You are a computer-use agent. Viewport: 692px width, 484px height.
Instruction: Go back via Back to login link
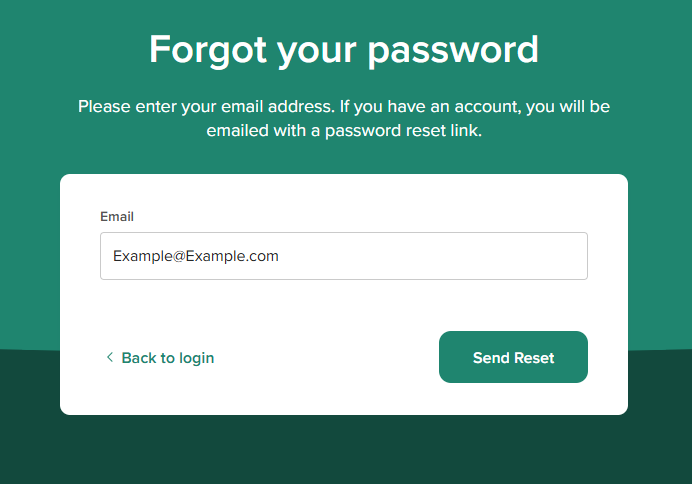coord(167,358)
